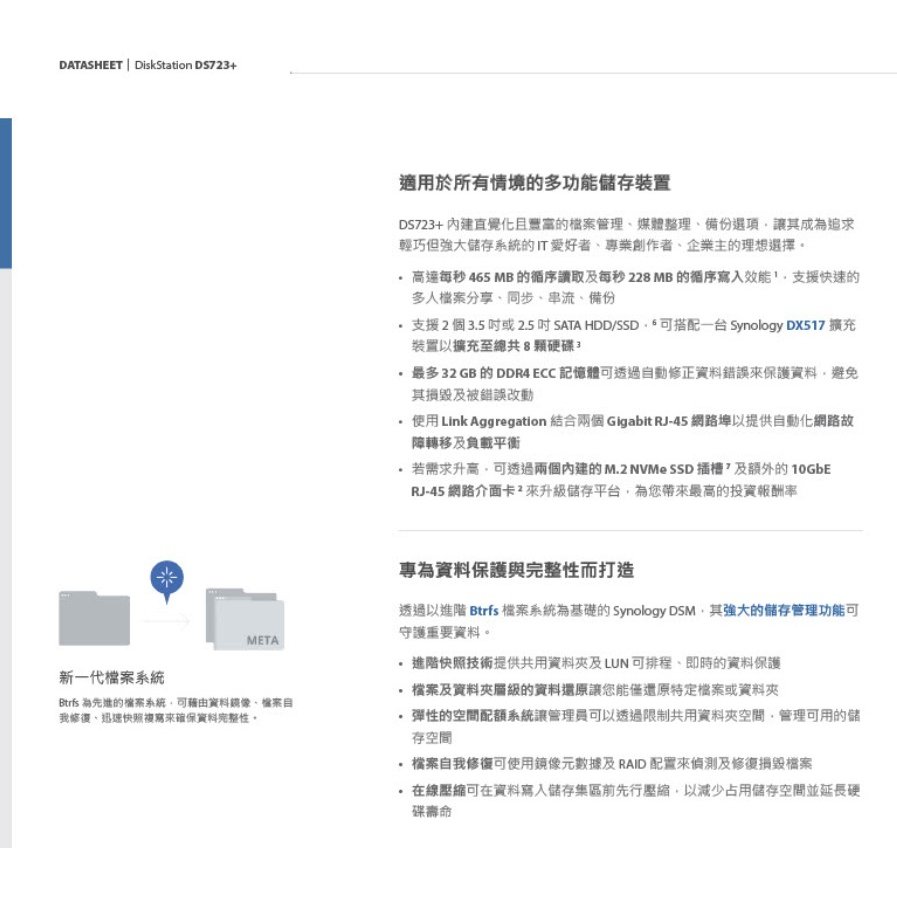897x897 pixels.
Task: Click the bold Link Aggregation text
Action: click(x=494, y=422)
